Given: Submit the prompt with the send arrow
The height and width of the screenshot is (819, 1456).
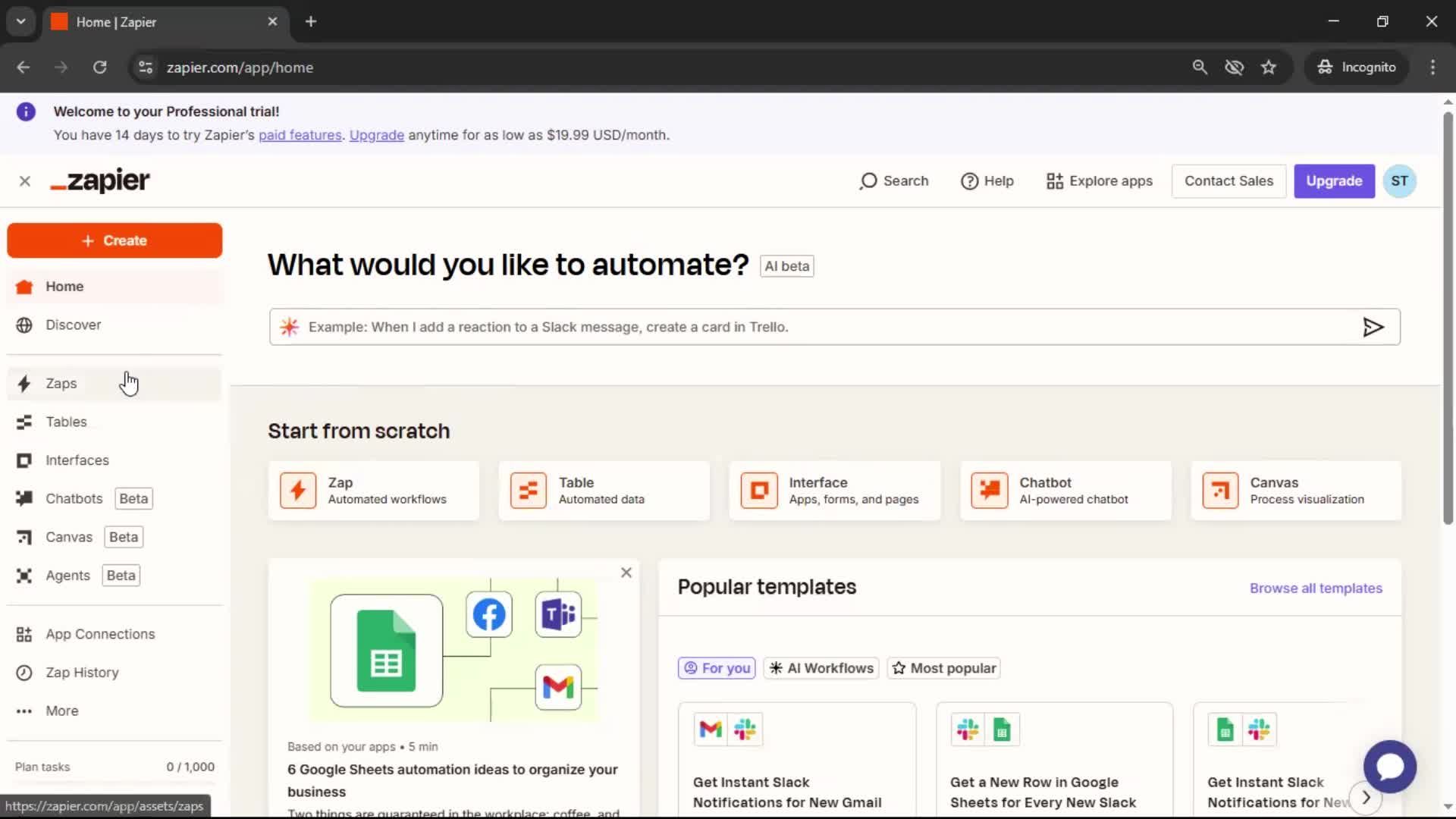Looking at the screenshot, I should (1373, 327).
